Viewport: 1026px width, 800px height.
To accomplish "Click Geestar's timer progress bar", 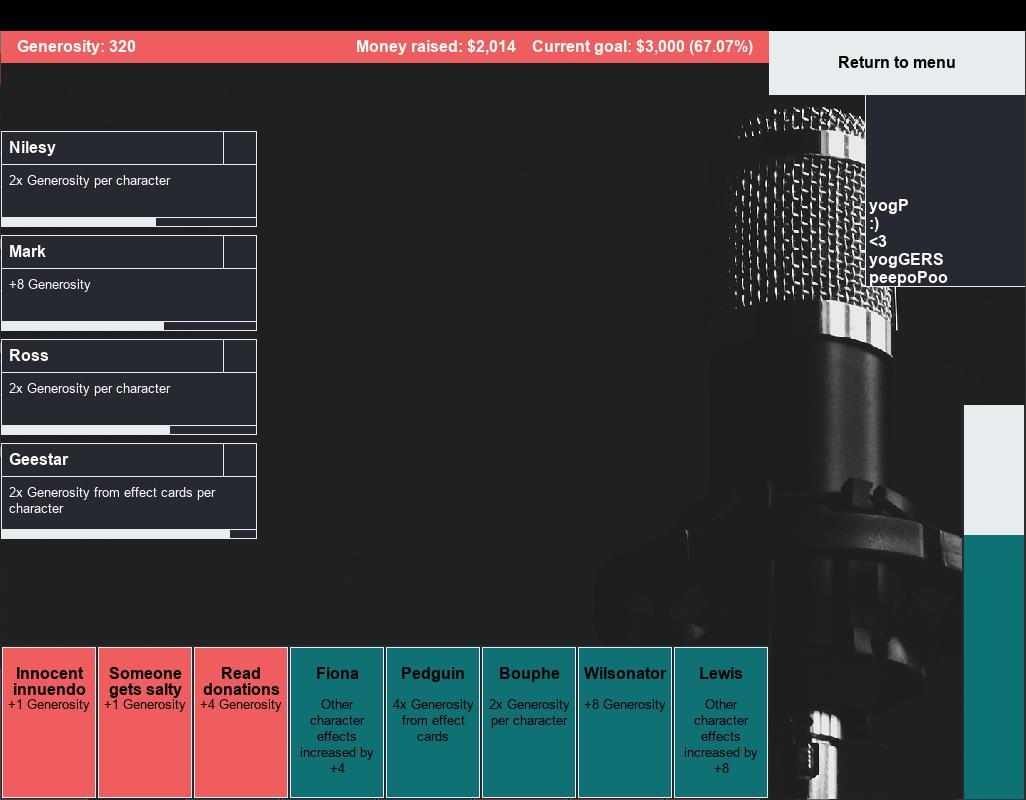I will (129, 534).
